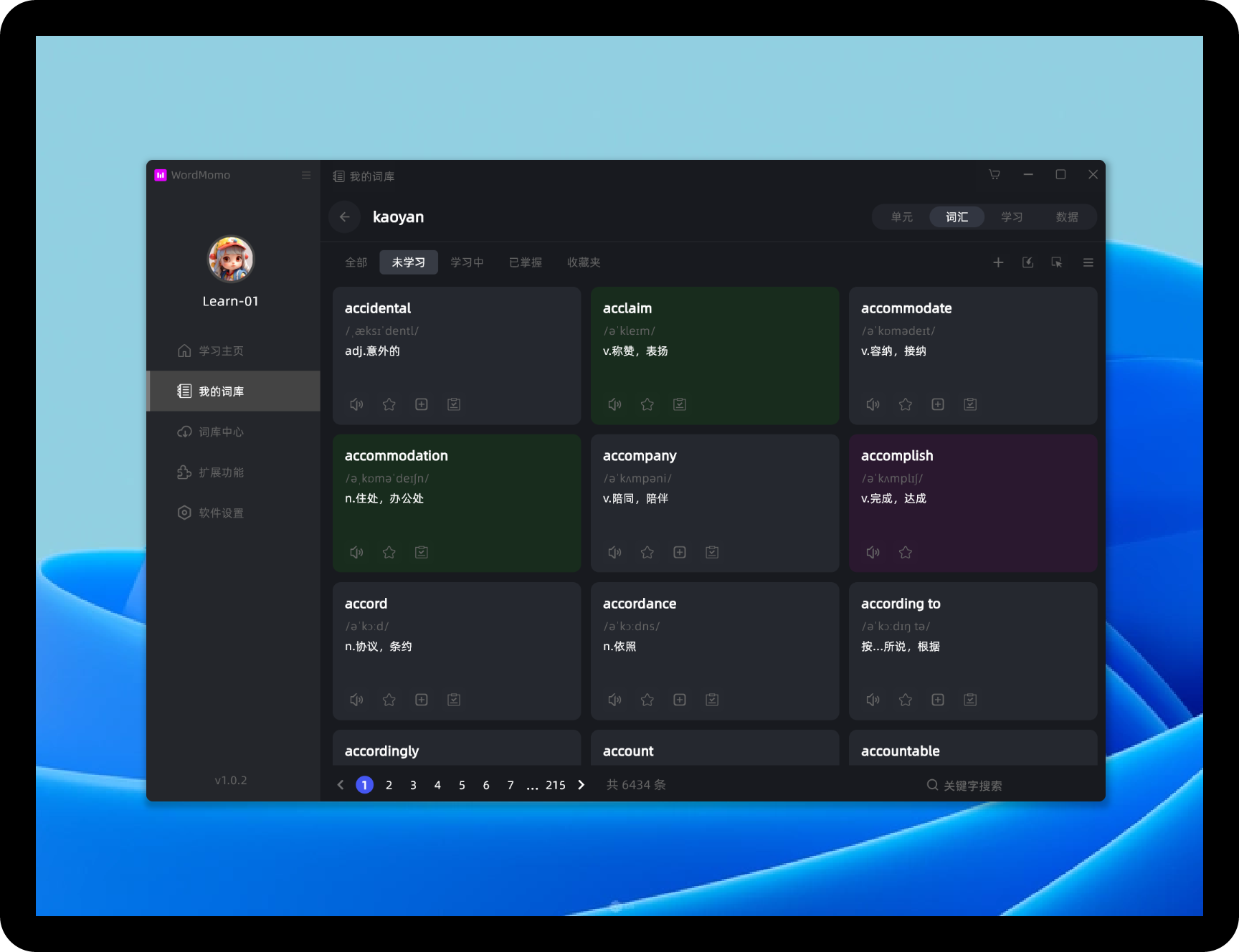Click the hamburger icon beside WordMomo

[306, 175]
